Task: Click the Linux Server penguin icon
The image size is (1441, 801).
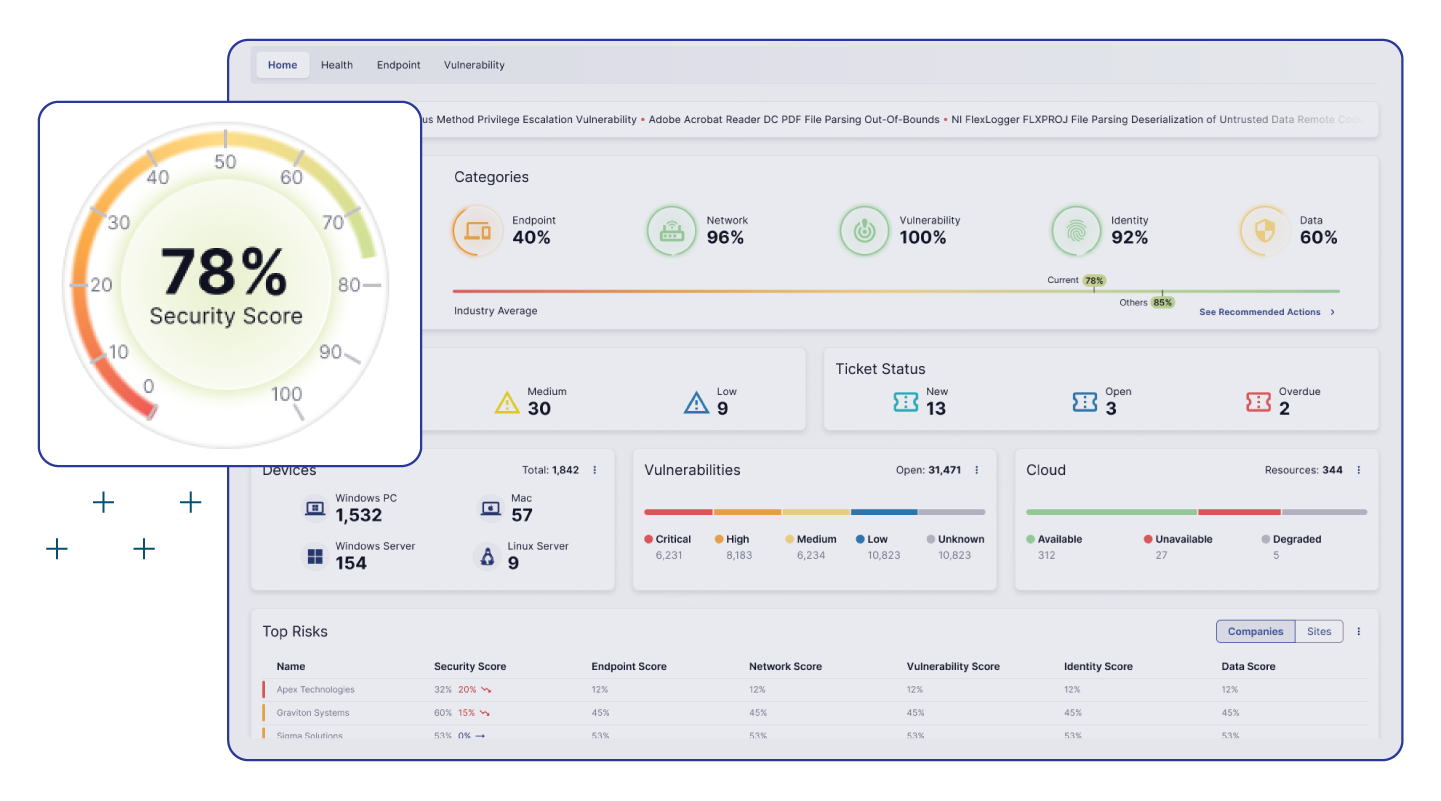Action: point(487,557)
